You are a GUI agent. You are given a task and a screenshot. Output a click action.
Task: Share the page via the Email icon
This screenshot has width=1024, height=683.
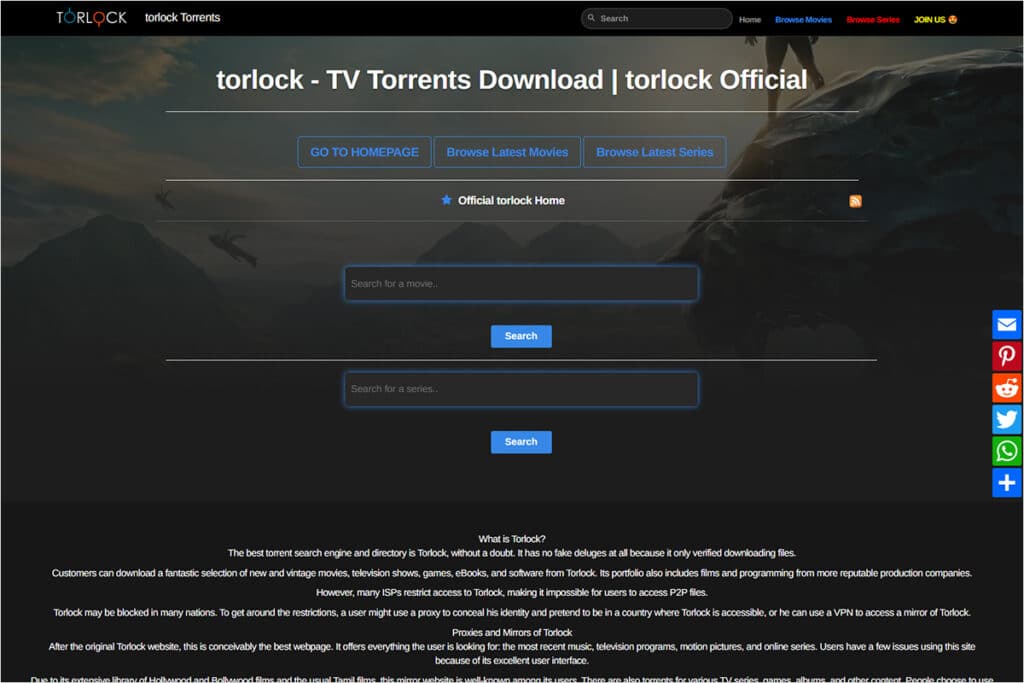(x=1006, y=325)
